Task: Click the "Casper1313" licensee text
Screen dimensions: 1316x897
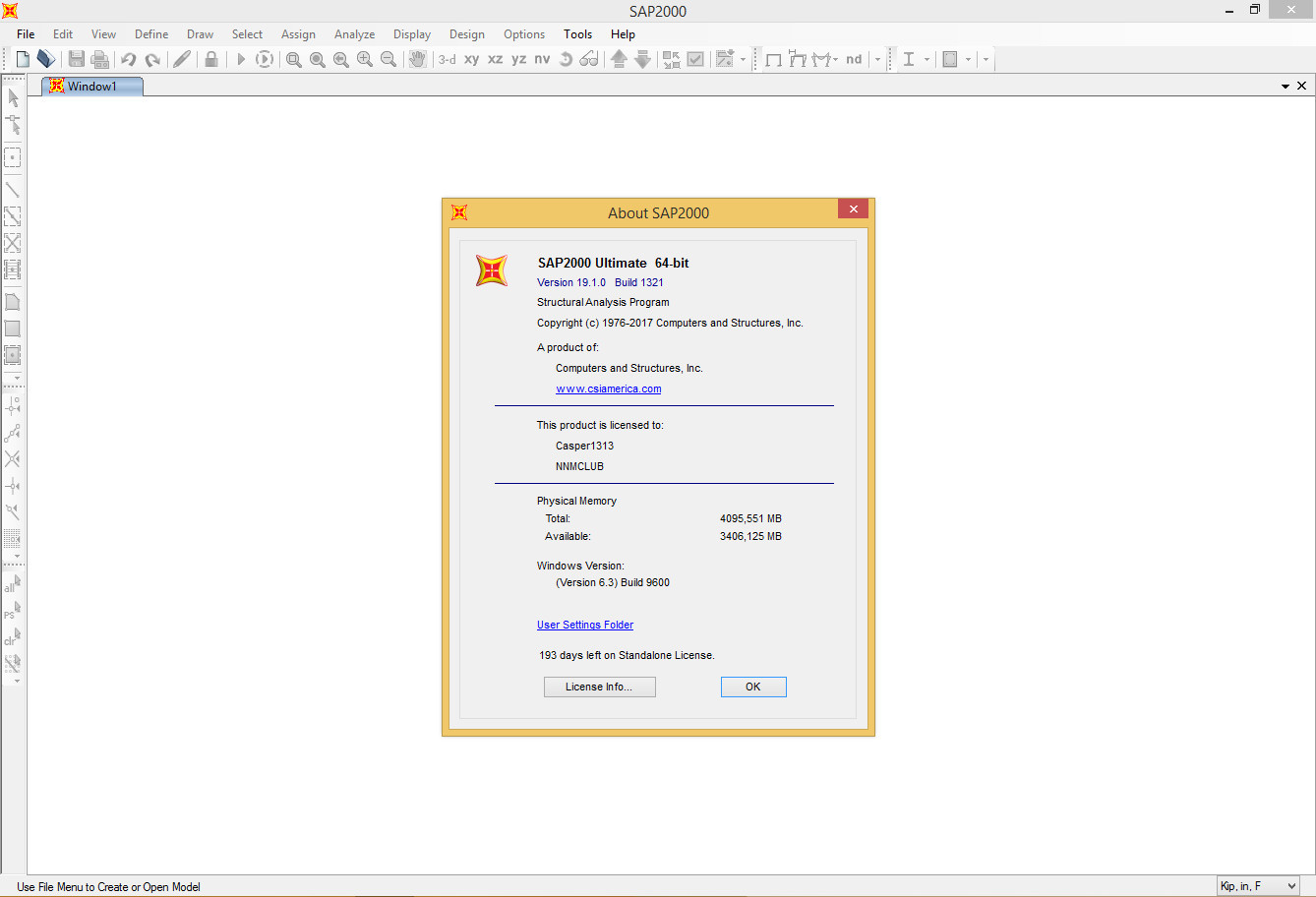Action: tap(584, 446)
